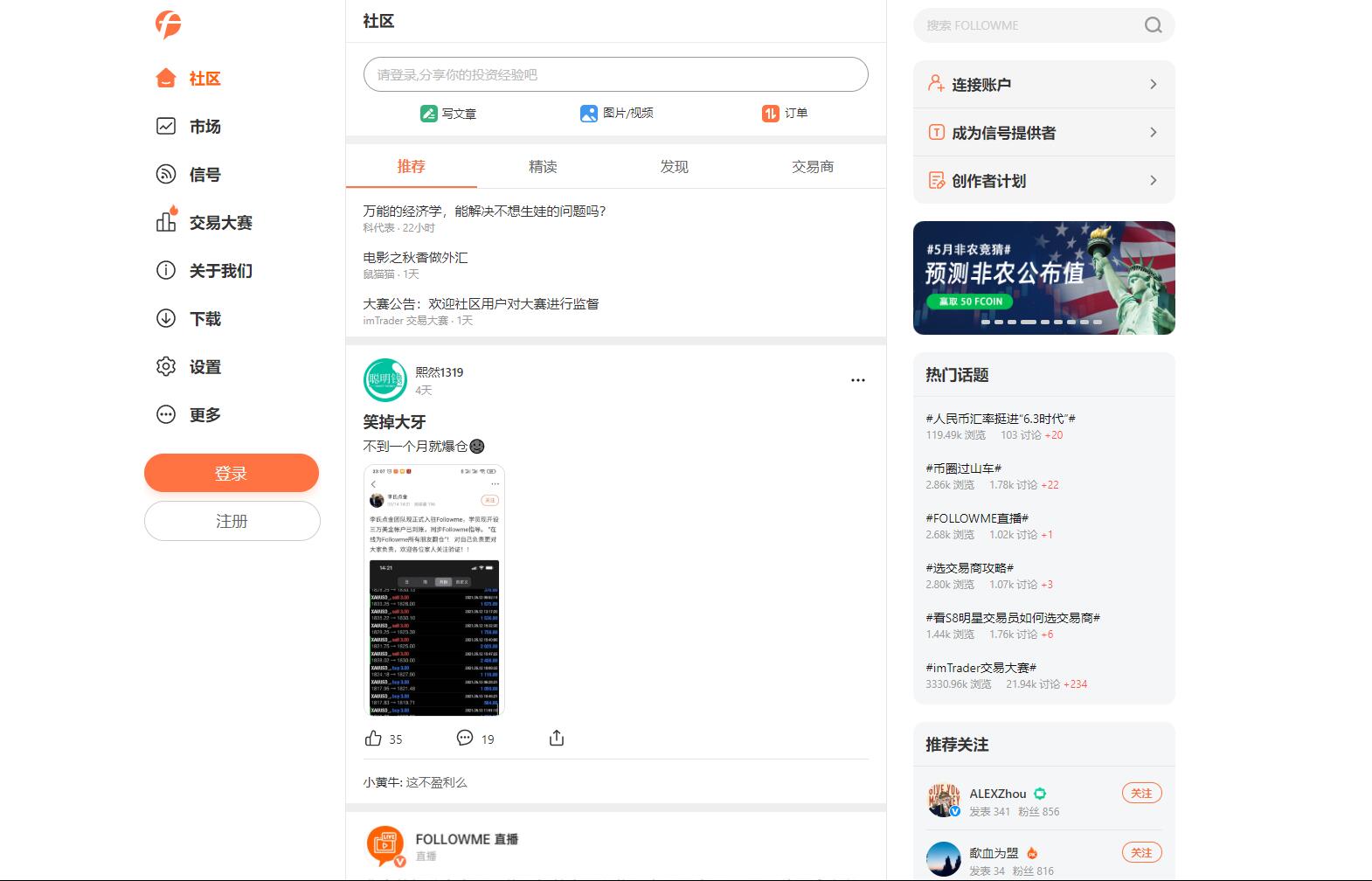Click the 熙然1319 username
1372x881 pixels.
pos(440,372)
